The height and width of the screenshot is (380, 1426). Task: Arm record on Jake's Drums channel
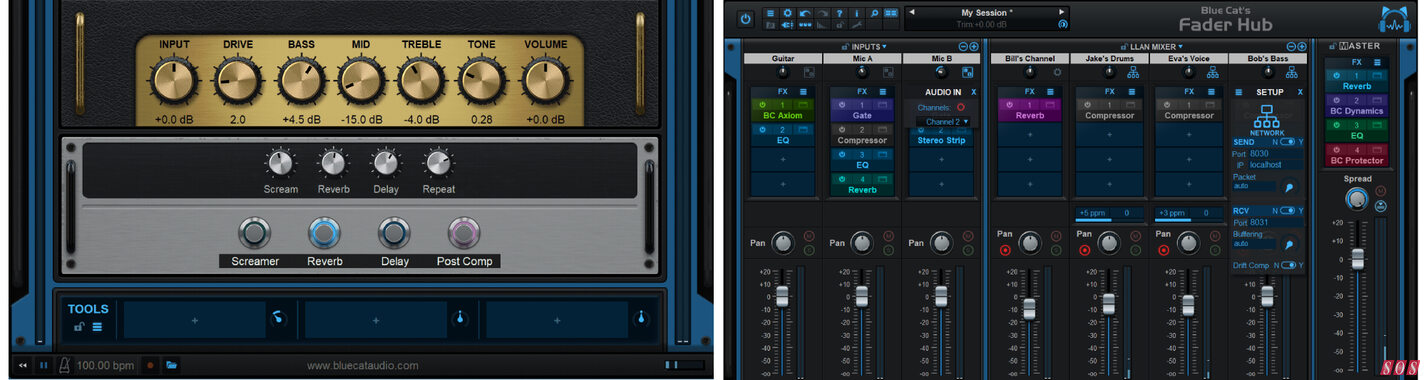(1085, 250)
